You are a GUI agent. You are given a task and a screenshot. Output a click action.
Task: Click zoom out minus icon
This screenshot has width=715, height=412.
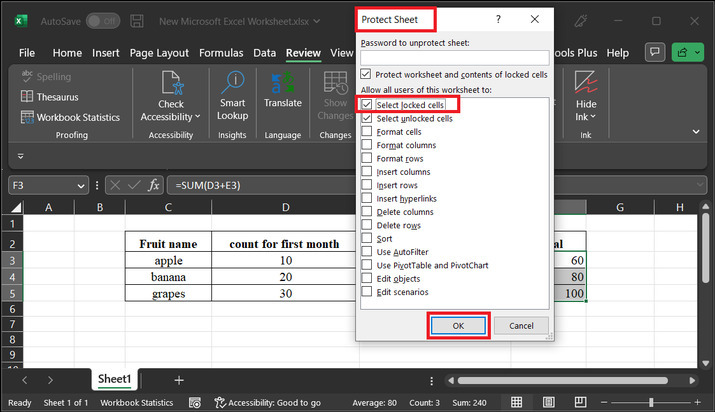pyautogui.click(x=604, y=402)
